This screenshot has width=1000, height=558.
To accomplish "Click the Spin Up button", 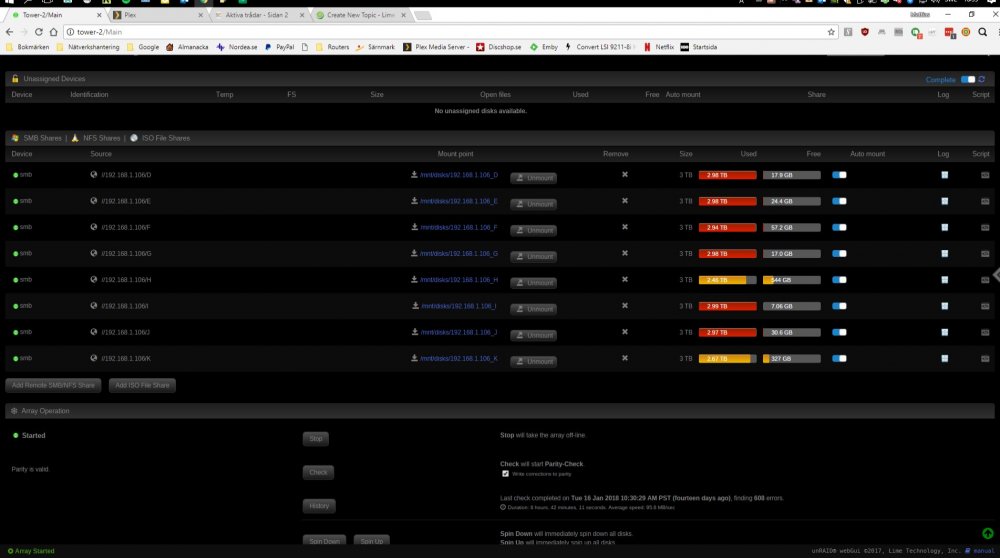I will pyautogui.click(x=371, y=541).
